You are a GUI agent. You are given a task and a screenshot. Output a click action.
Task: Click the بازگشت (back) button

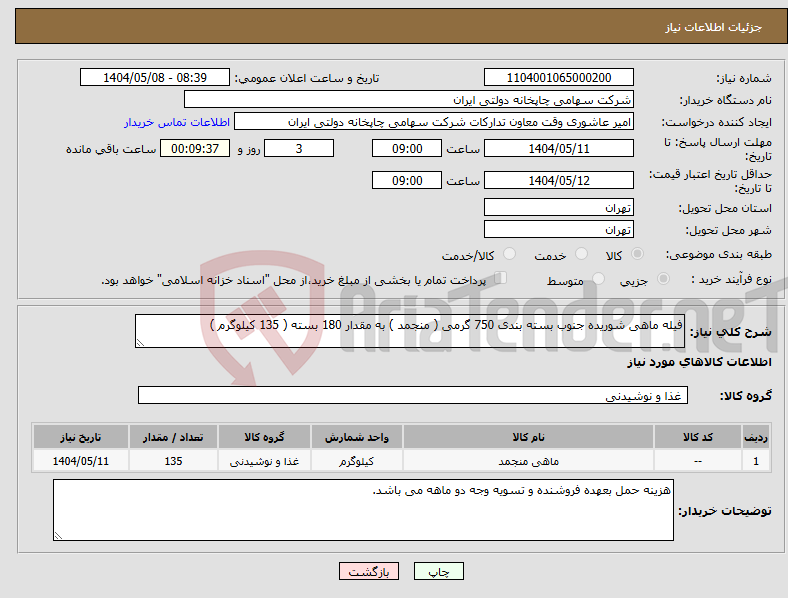point(369,571)
